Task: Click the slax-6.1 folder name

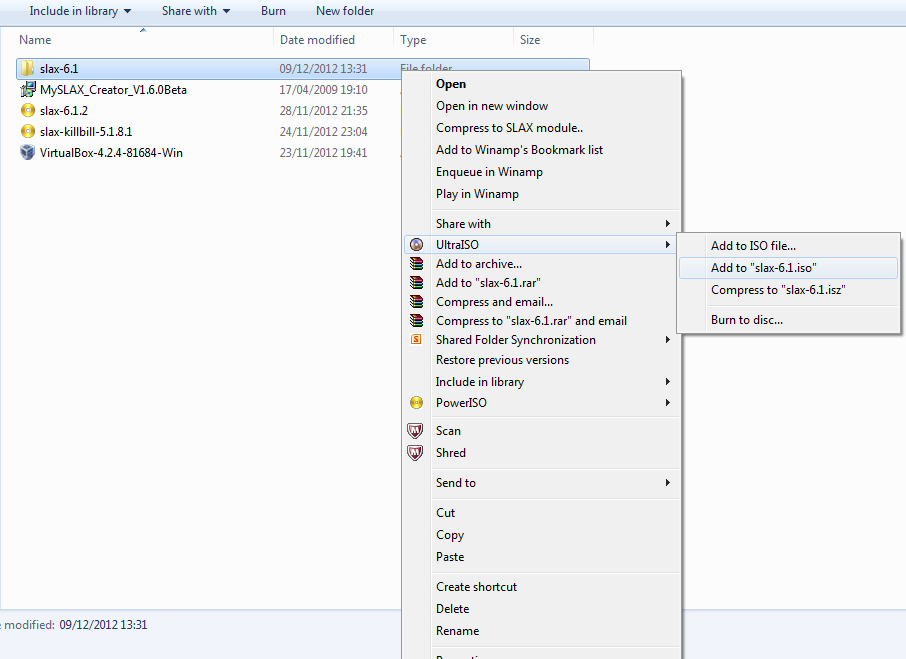Action: click(x=59, y=69)
